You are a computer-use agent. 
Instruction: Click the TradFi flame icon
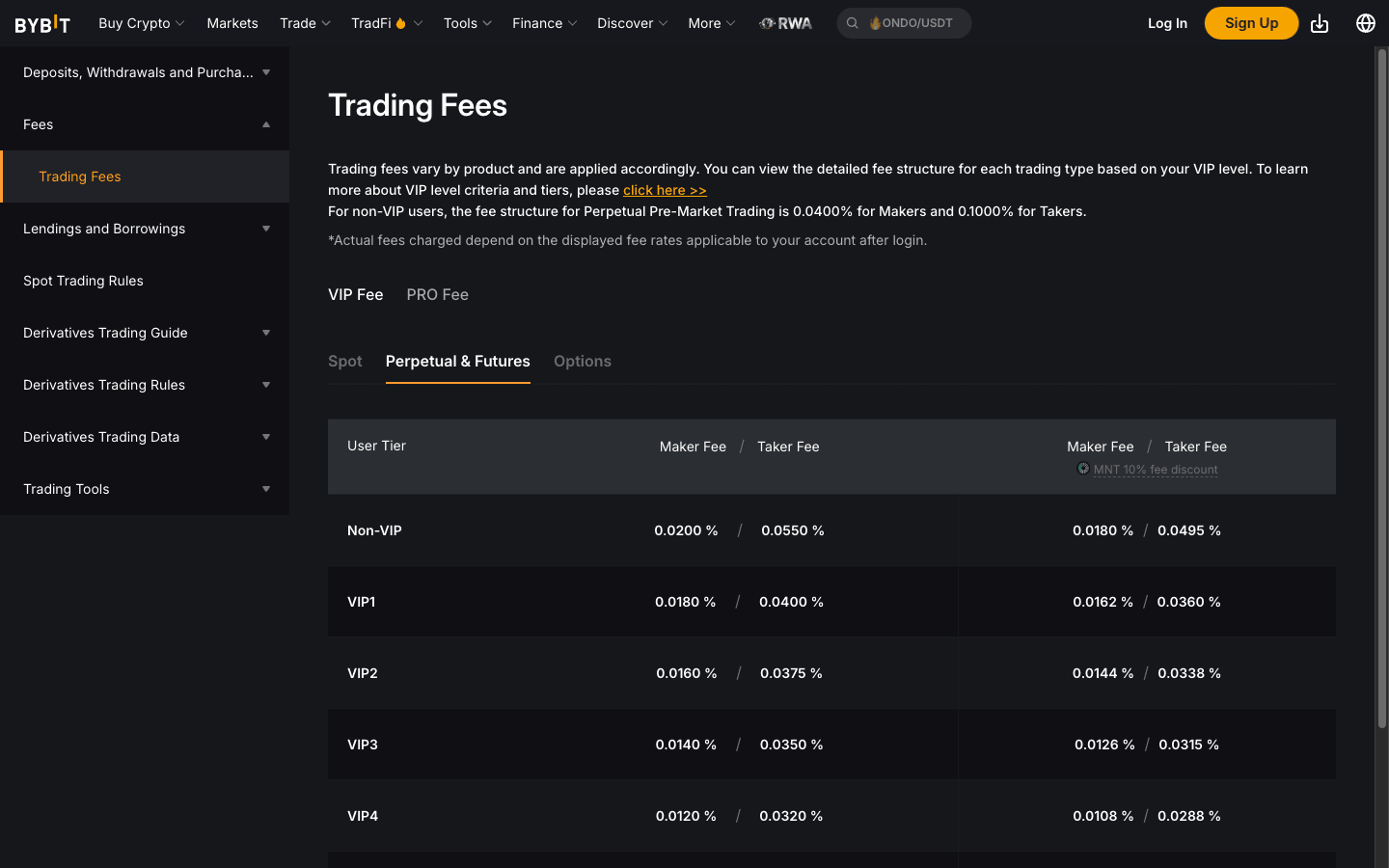click(x=400, y=23)
